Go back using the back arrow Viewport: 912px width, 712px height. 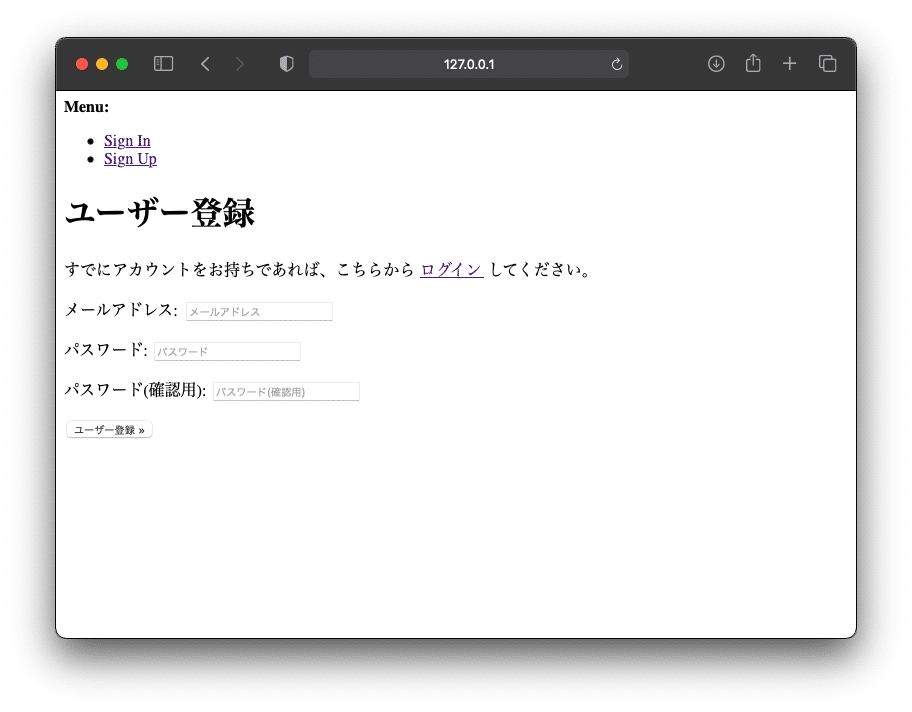[x=205, y=64]
